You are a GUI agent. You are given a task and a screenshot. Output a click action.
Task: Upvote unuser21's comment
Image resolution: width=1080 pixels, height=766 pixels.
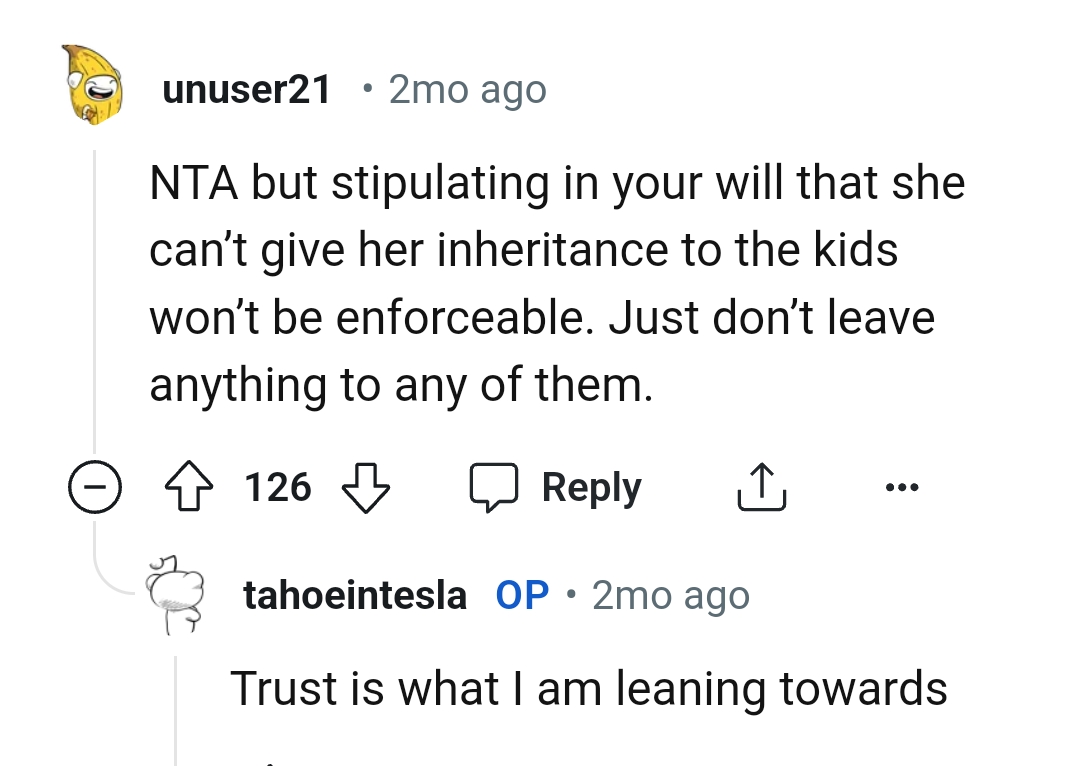pyautogui.click(x=189, y=487)
